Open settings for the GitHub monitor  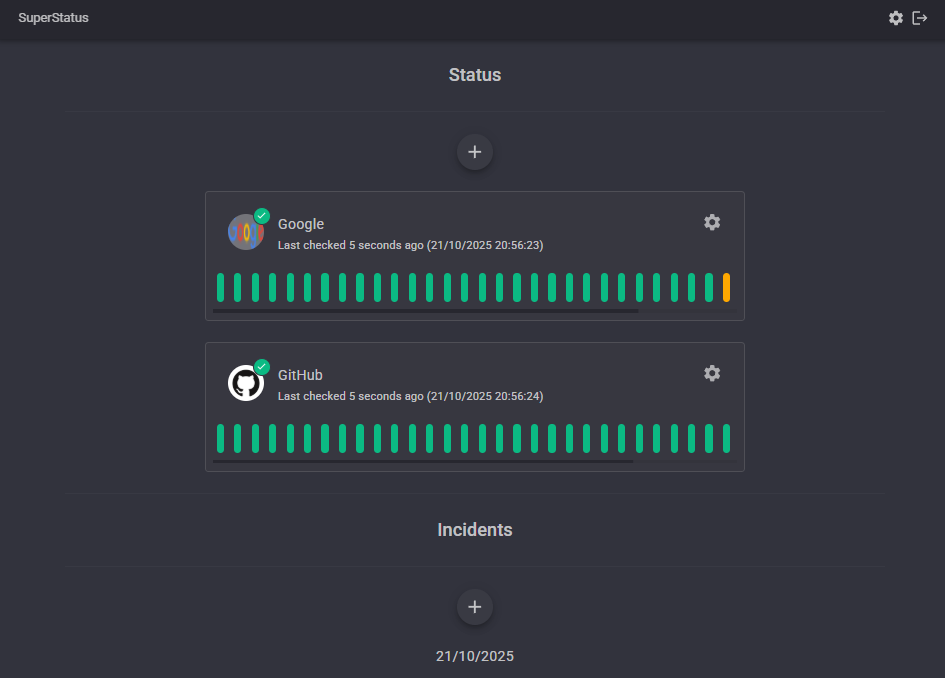click(x=712, y=373)
